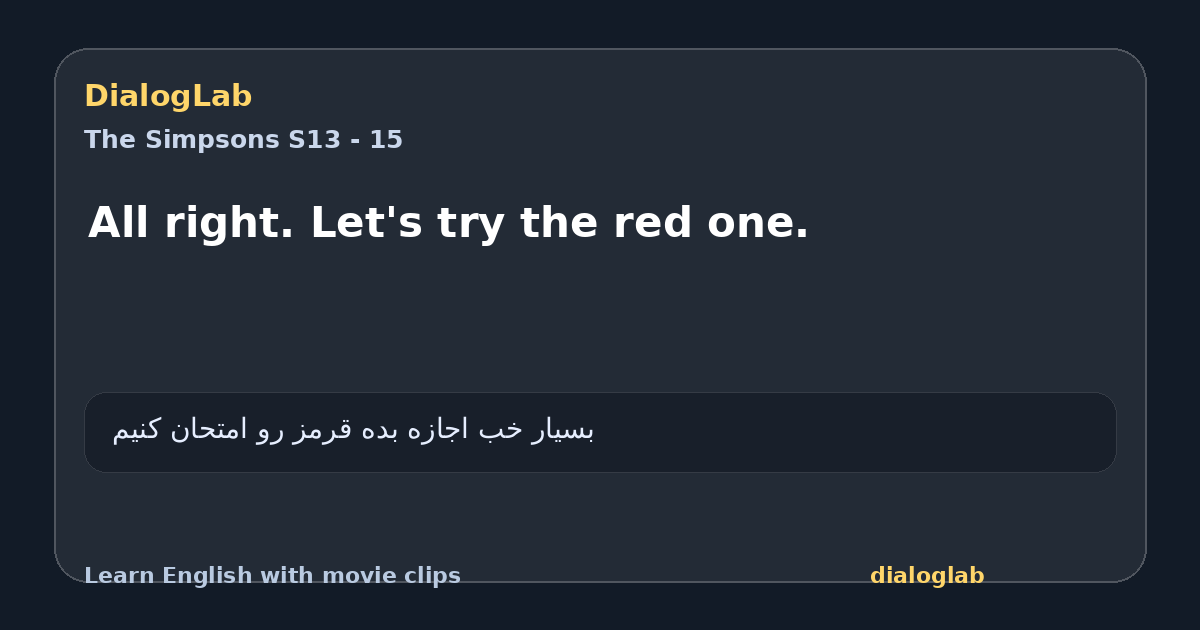
Task: Select the English sentence 'All right. Let's try the red one.'
Action: [448, 222]
